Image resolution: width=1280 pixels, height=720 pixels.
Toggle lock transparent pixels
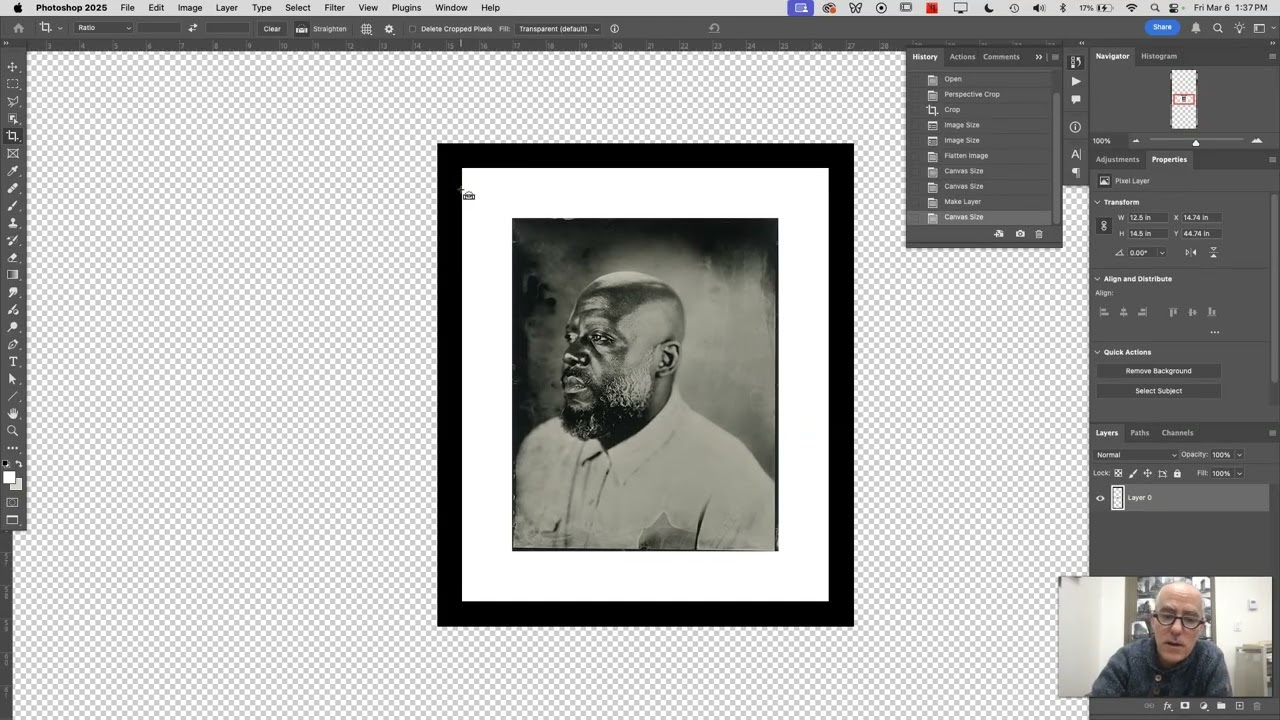[x=1119, y=473]
